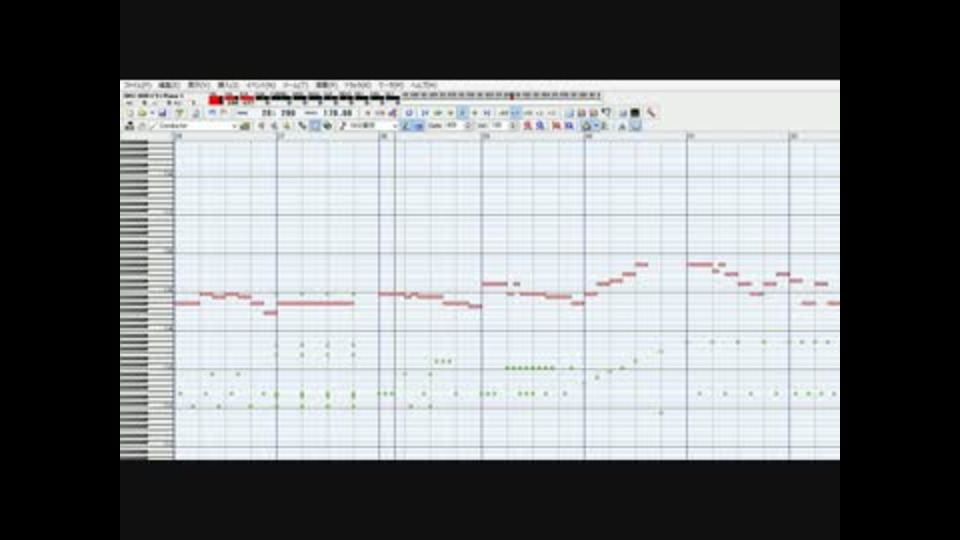Click the first red track channel indicator
Screen dimensions: 960x540
click(x=216, y=99)
